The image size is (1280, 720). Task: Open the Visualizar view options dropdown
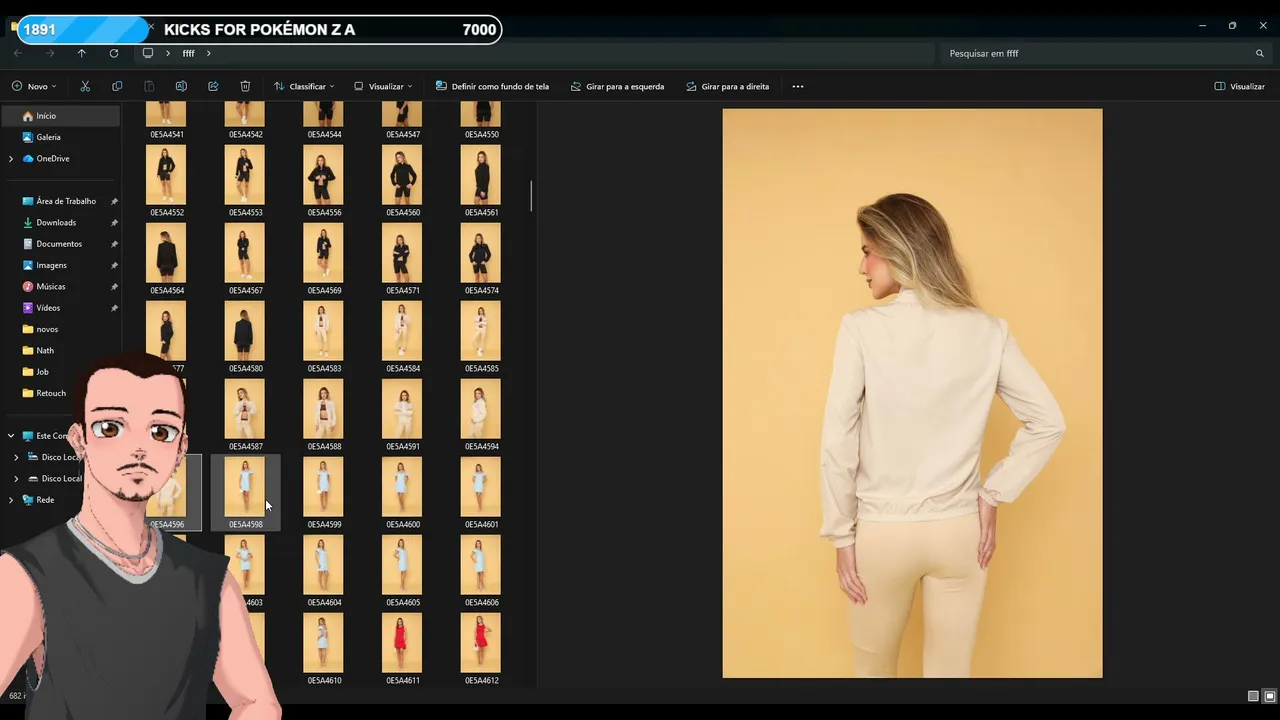point(383,86)
